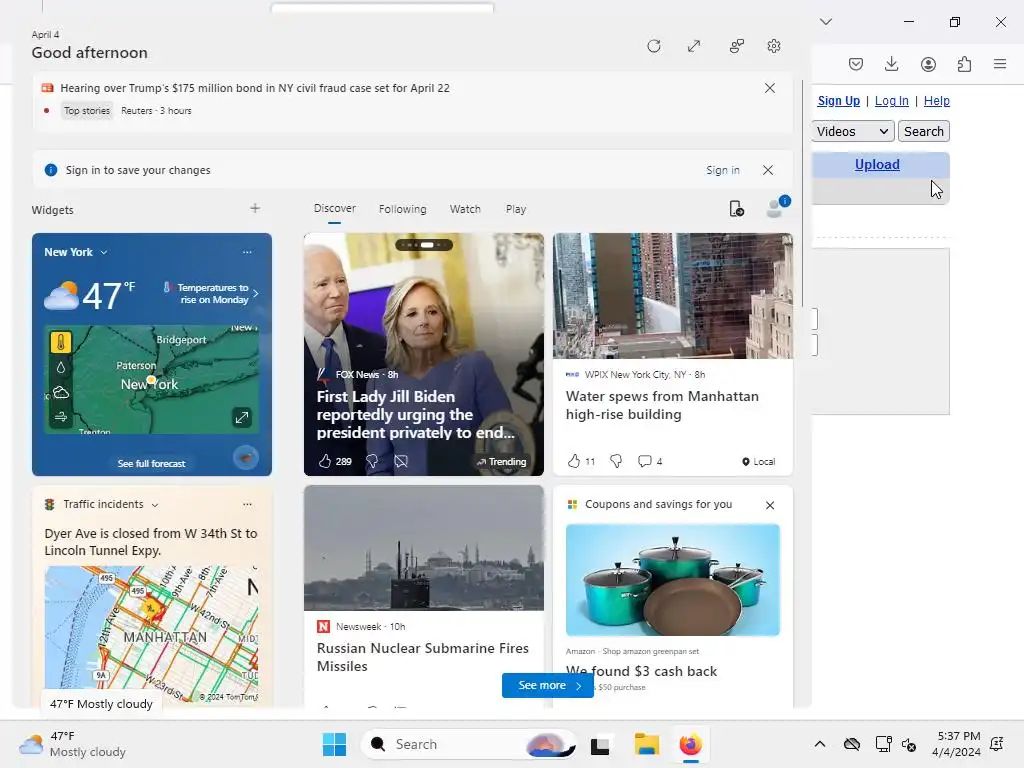Add a widget with plus icon

pos(255,208)
